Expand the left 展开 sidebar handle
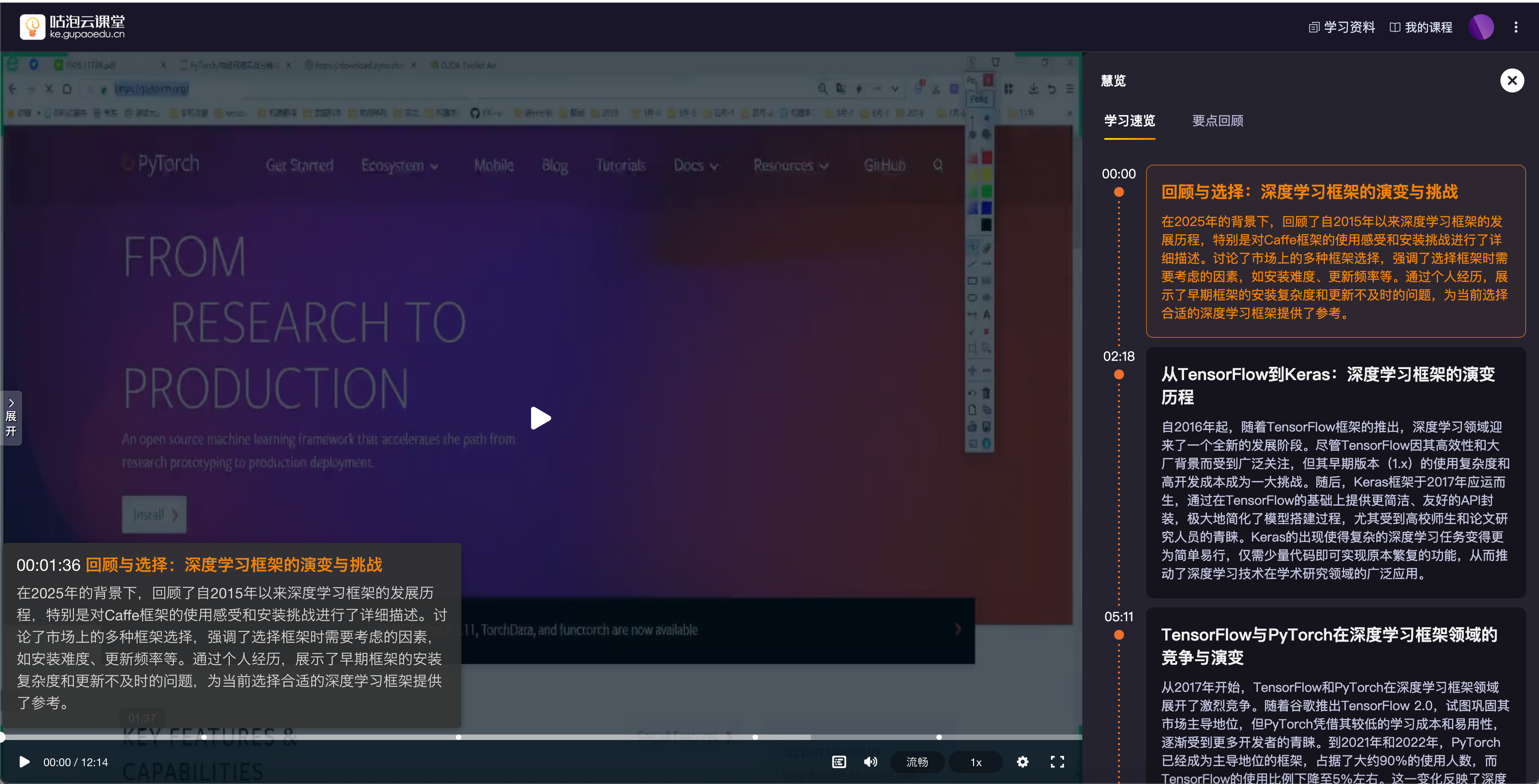This screenshot has height=784, width=1539. [11, 417]
